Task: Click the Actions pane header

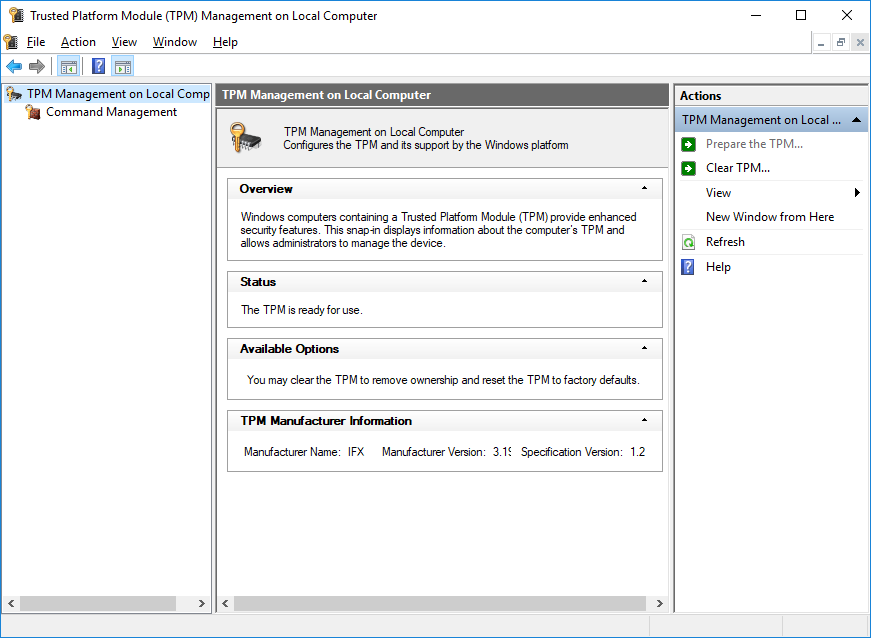Action: pos(771,96)
